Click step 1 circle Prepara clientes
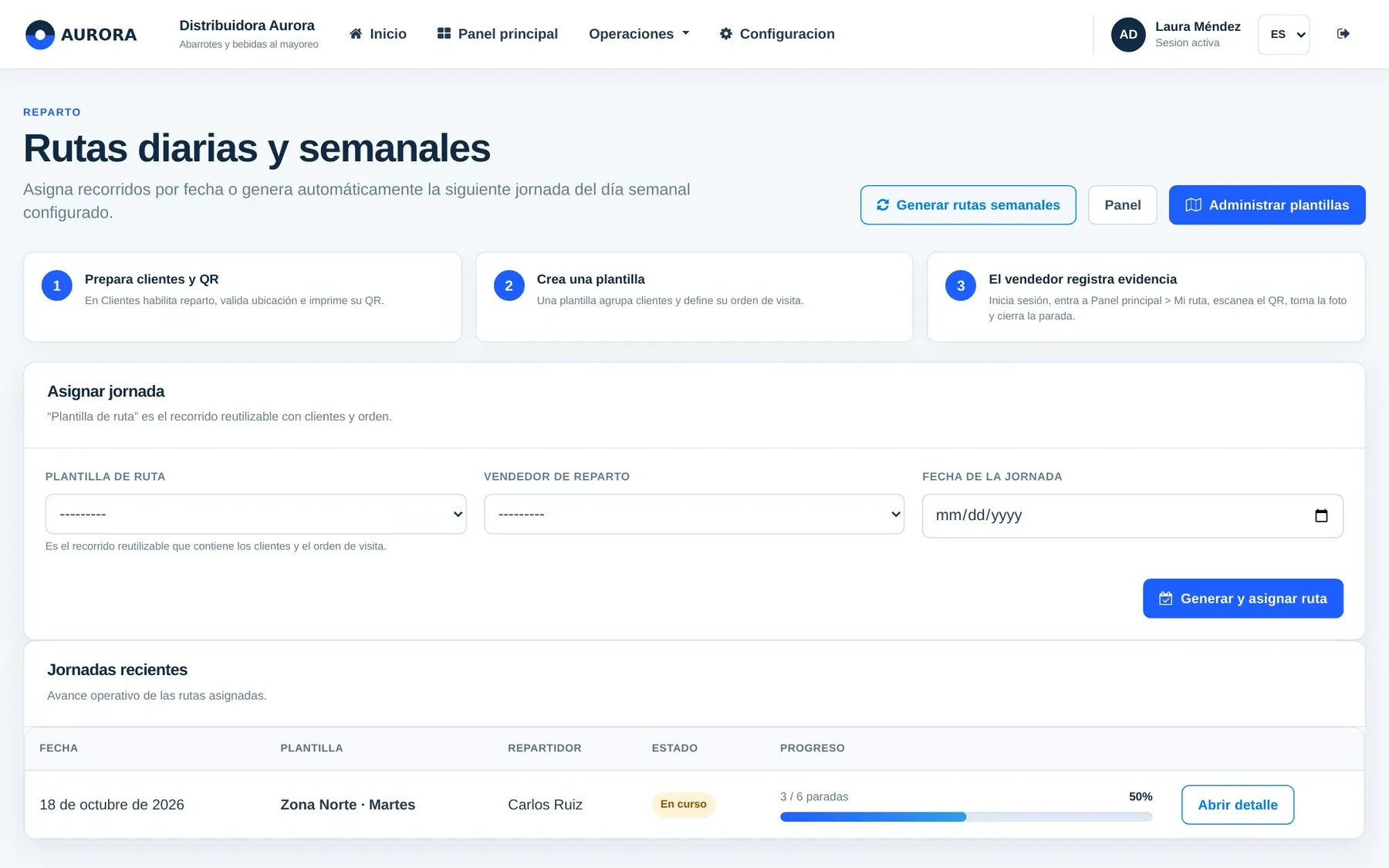 57,285
